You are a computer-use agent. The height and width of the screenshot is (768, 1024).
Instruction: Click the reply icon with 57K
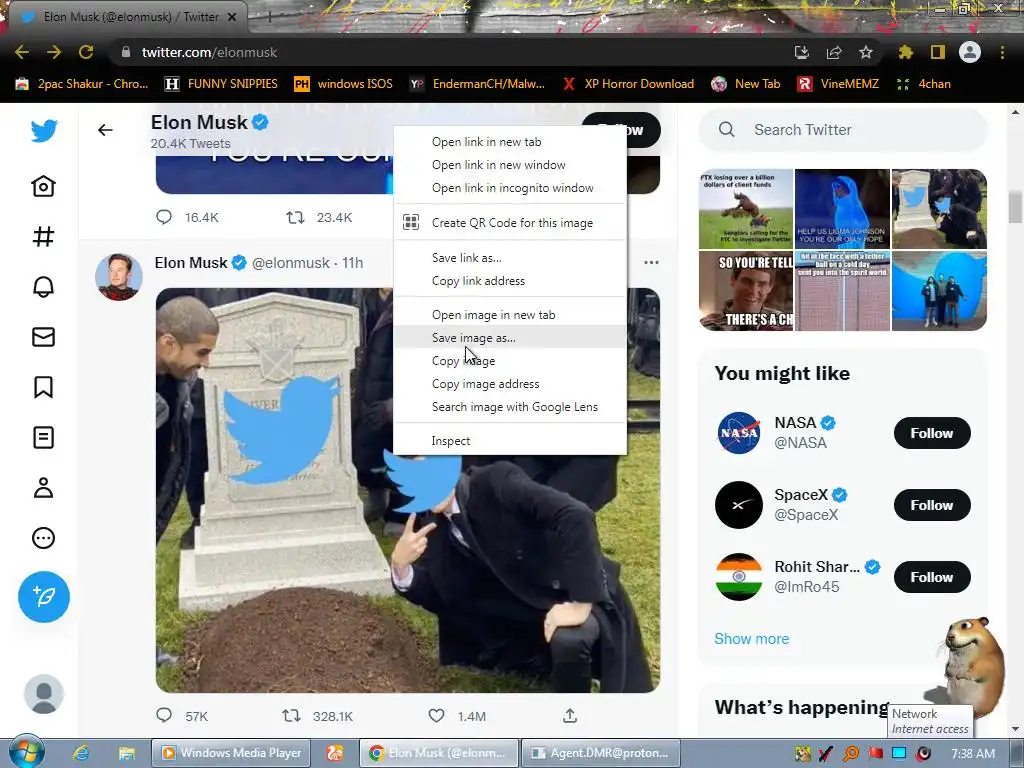[164, 716]
